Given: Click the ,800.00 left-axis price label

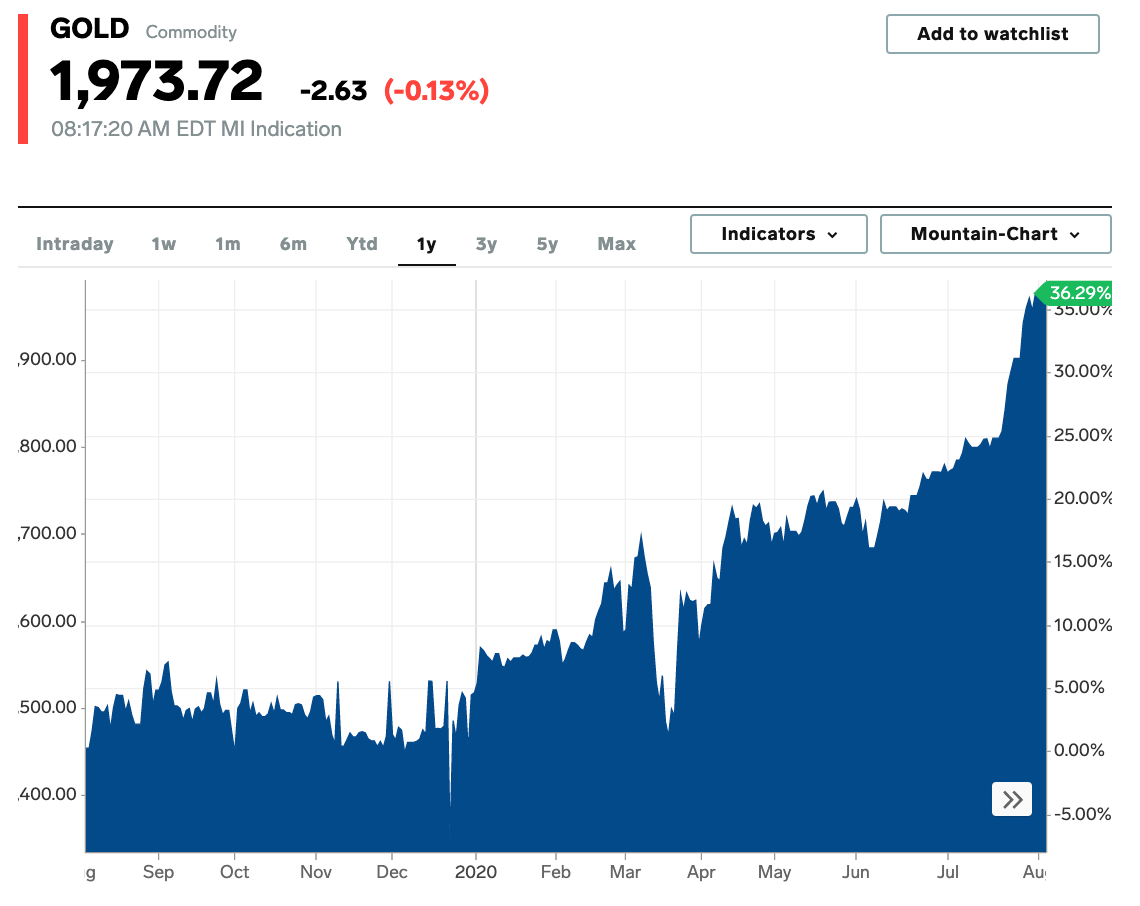Looking at the screenshot, I should pyautogui.click(x=47, y=446).
